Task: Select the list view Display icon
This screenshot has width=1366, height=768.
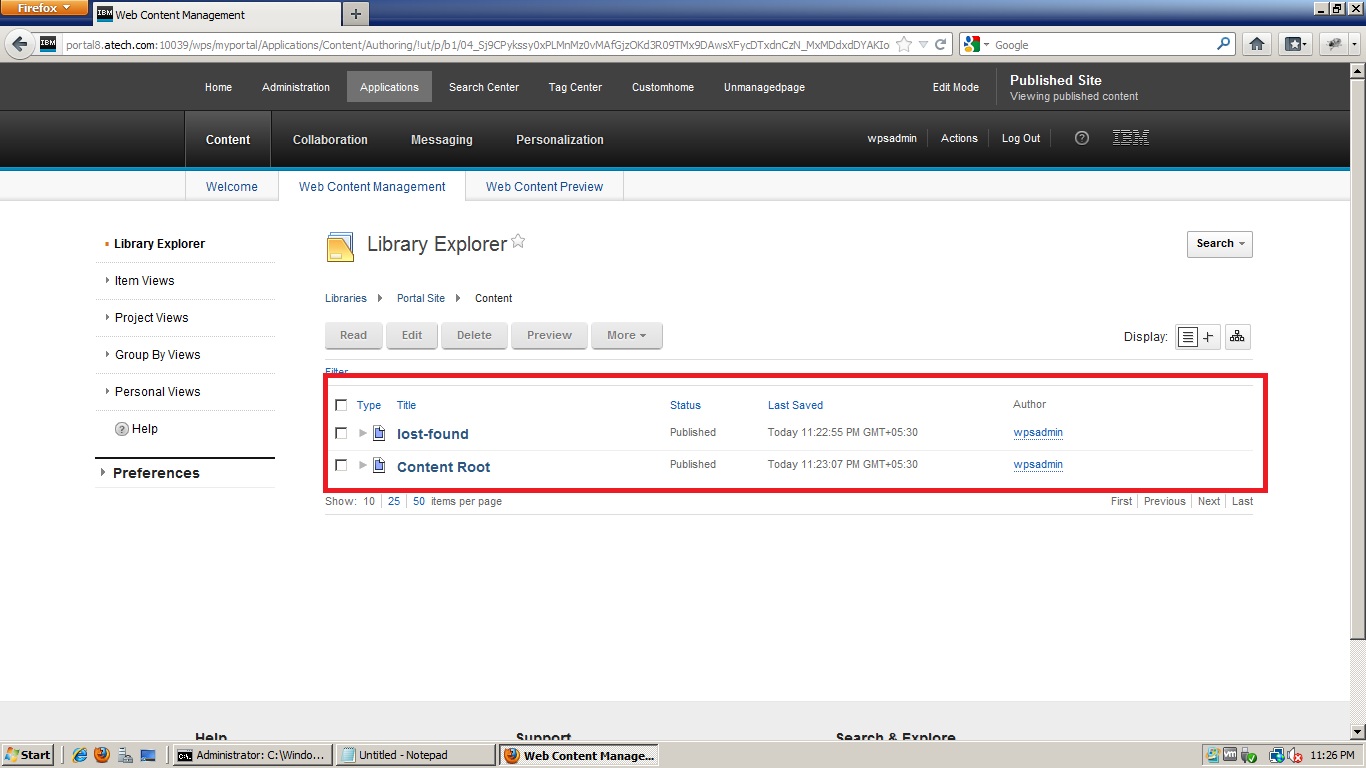Action: 1187,337
